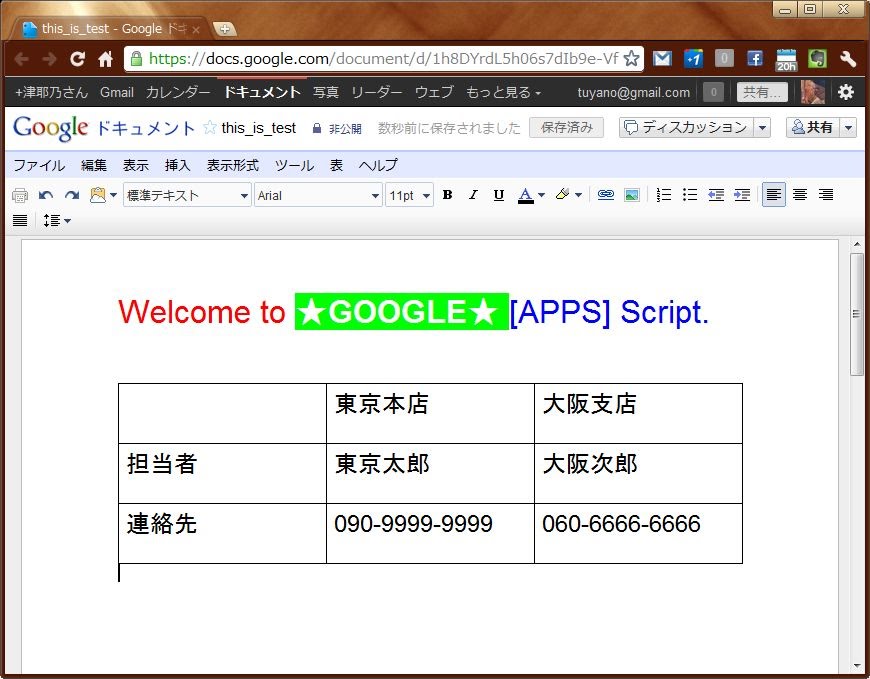The height and width of the screenshot is (679, 870).
Task: Redo the last undone action
Action: (72, 195)
